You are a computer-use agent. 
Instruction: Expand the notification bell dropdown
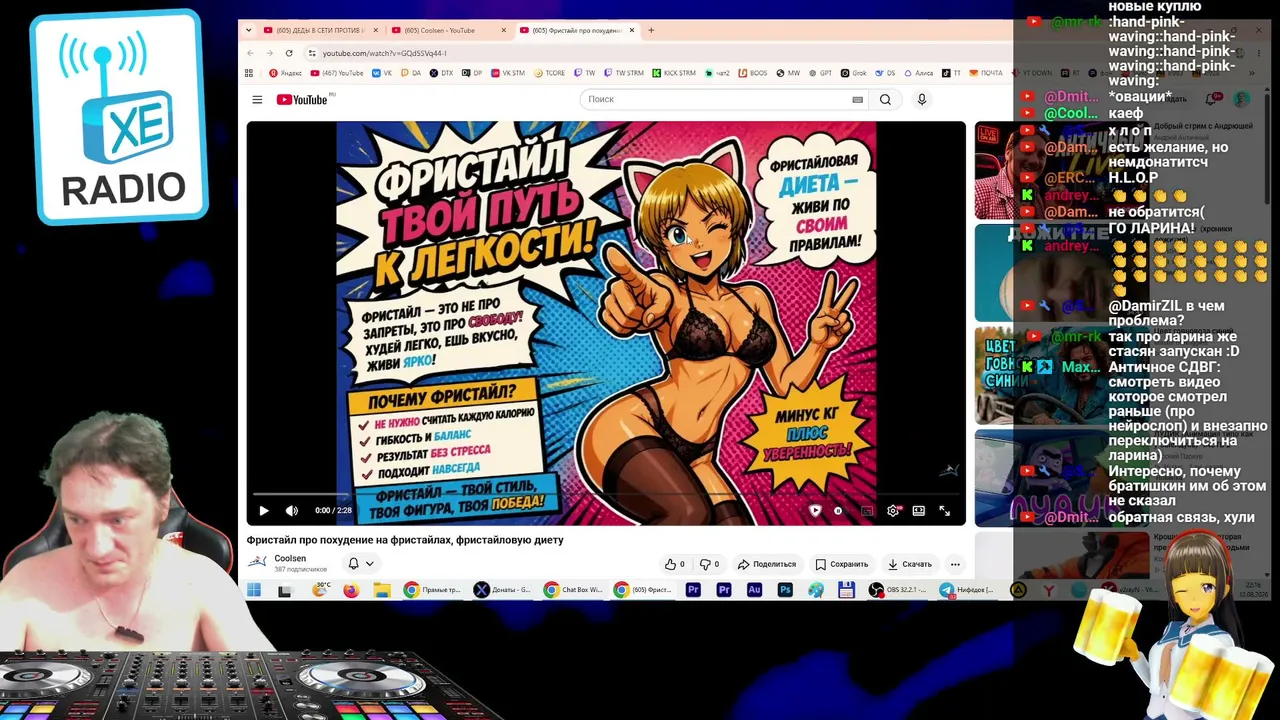[360, 564]
